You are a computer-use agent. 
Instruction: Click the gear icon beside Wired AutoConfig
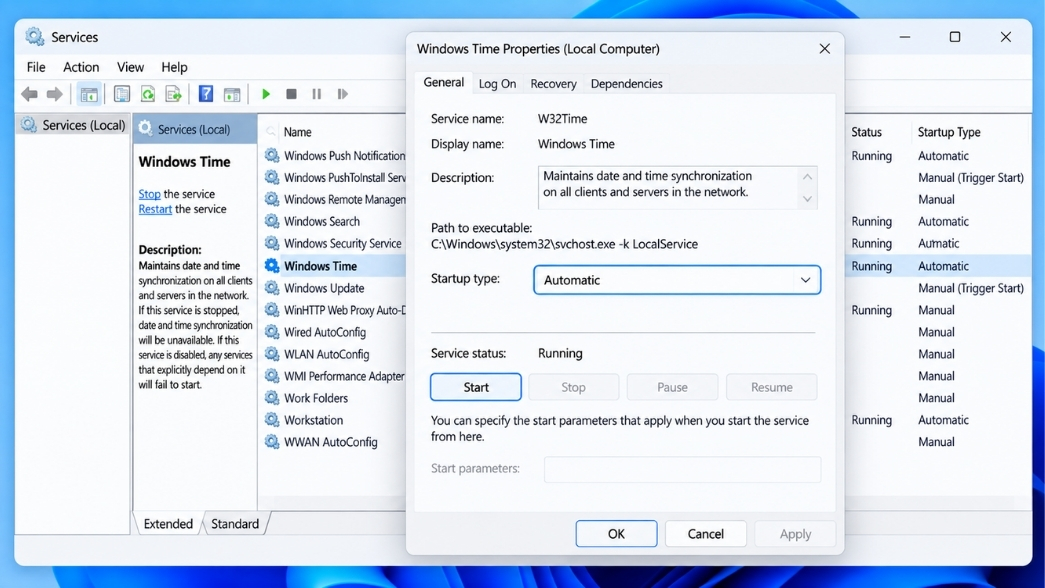[x=272, y=332]
